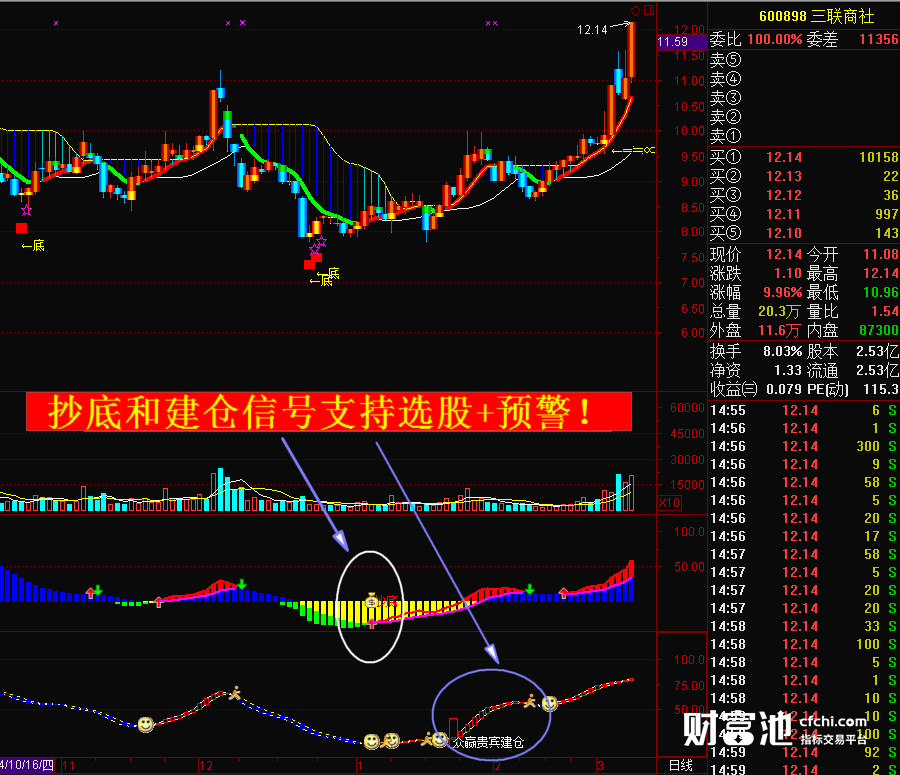Select the 买③ row priced 12.12
This screenshot has width=900, height=775.
click(804, 195)
